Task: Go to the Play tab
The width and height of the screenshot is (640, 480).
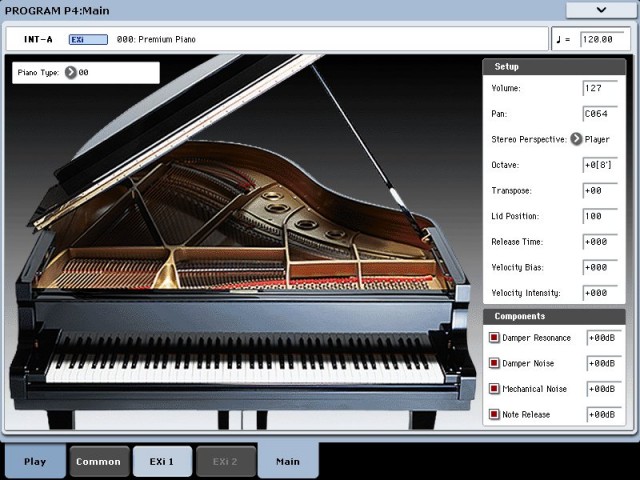Action: pos(35,461)
